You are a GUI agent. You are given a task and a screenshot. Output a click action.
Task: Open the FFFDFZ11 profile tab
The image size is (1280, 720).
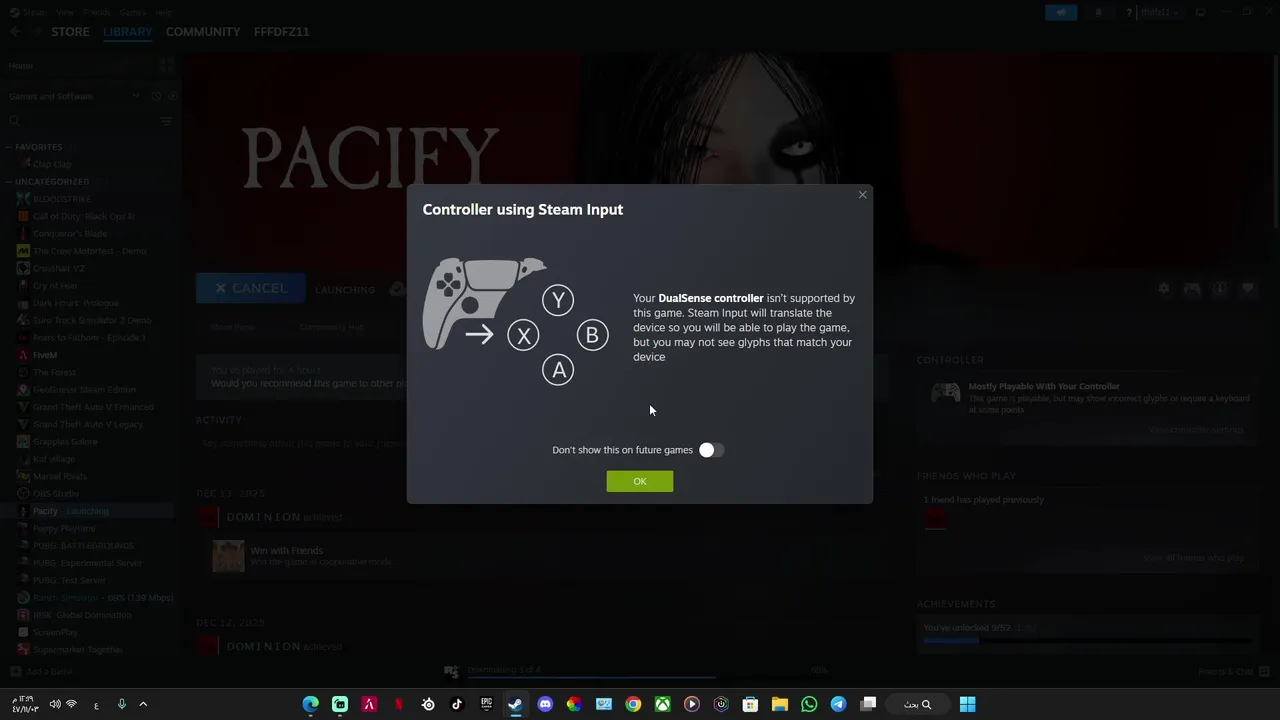coord(281,32)
